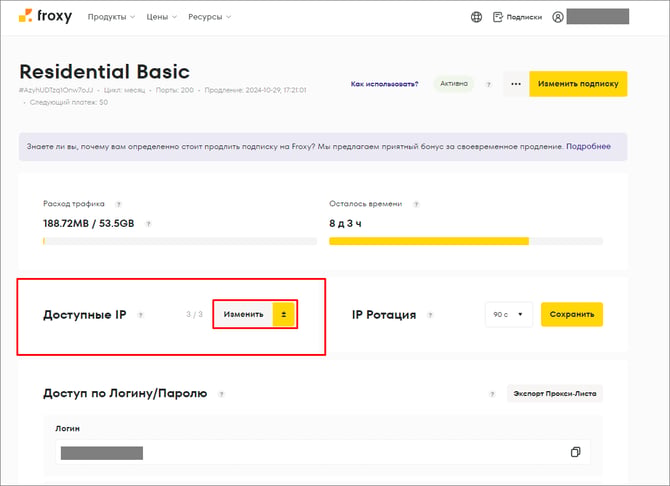The width and height of the screenshot is (670, 486).
Task: Open the Как использовать? link
Action: 385,84
